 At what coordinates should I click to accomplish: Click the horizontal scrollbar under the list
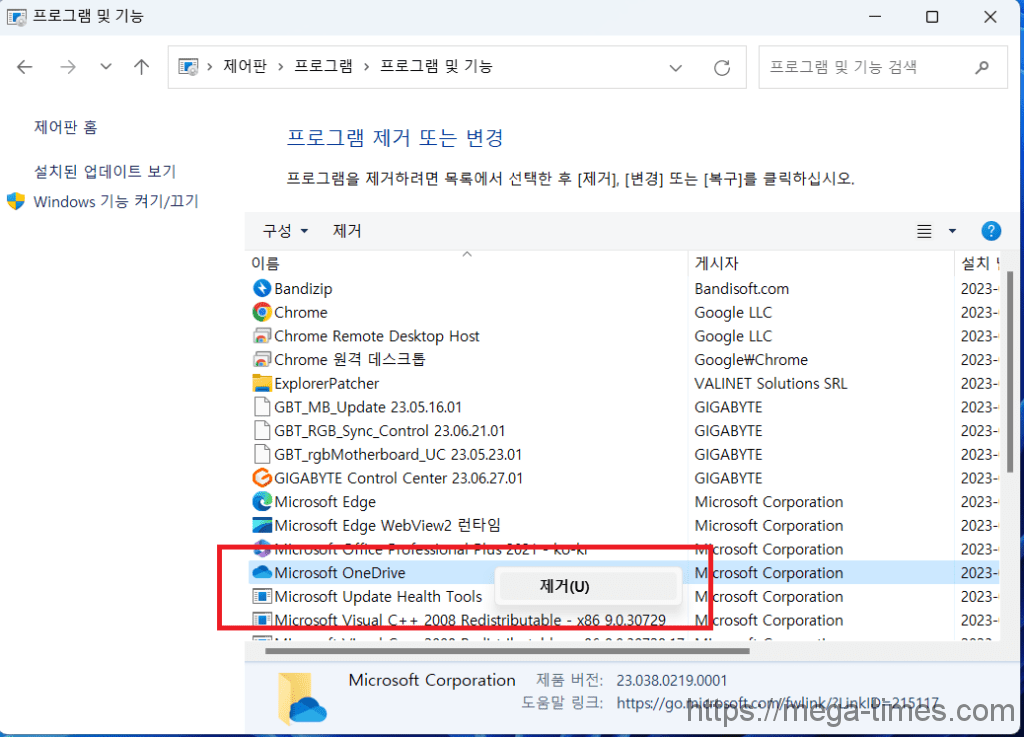click(x=507, y=651)
